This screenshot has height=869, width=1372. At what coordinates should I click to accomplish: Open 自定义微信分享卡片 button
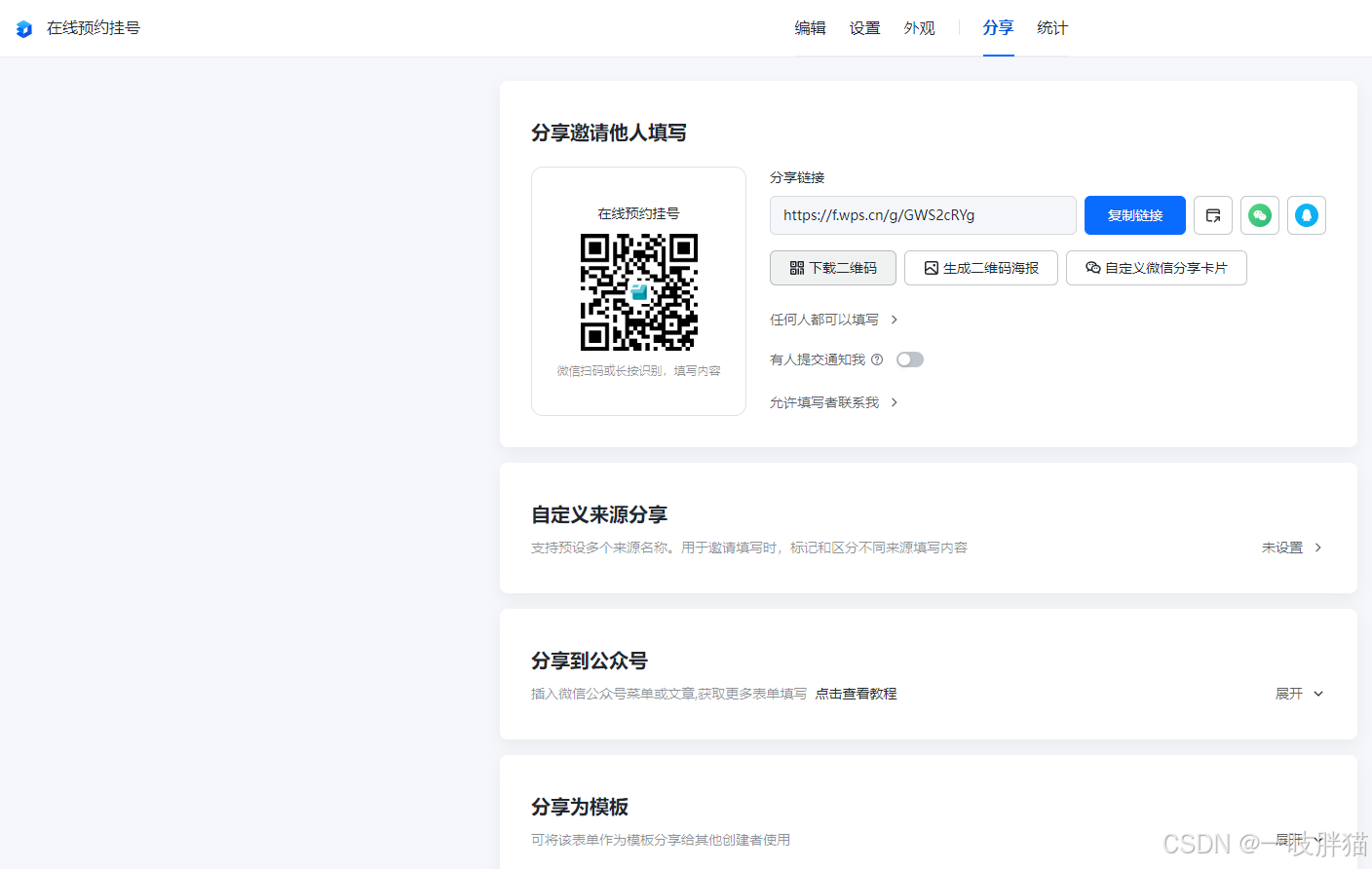(x=1157, y=268)
